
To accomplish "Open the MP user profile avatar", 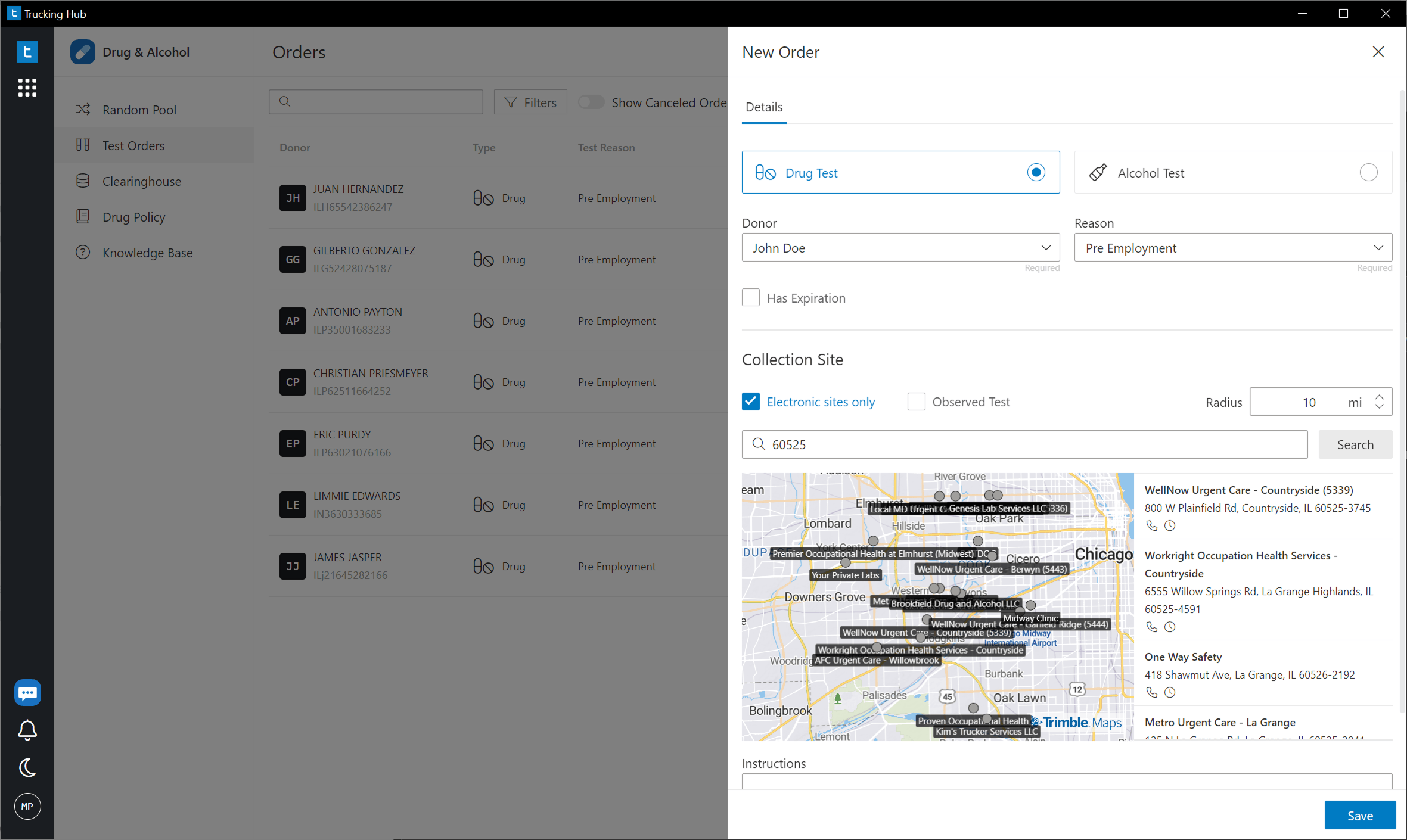I will tap(27, 806).
